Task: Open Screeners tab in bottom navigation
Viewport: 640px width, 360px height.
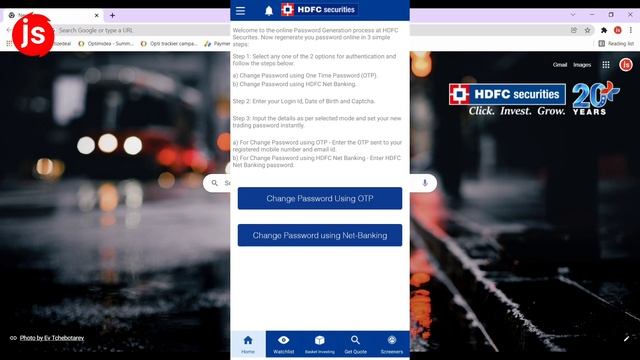Action: click(x=392, y=344)
